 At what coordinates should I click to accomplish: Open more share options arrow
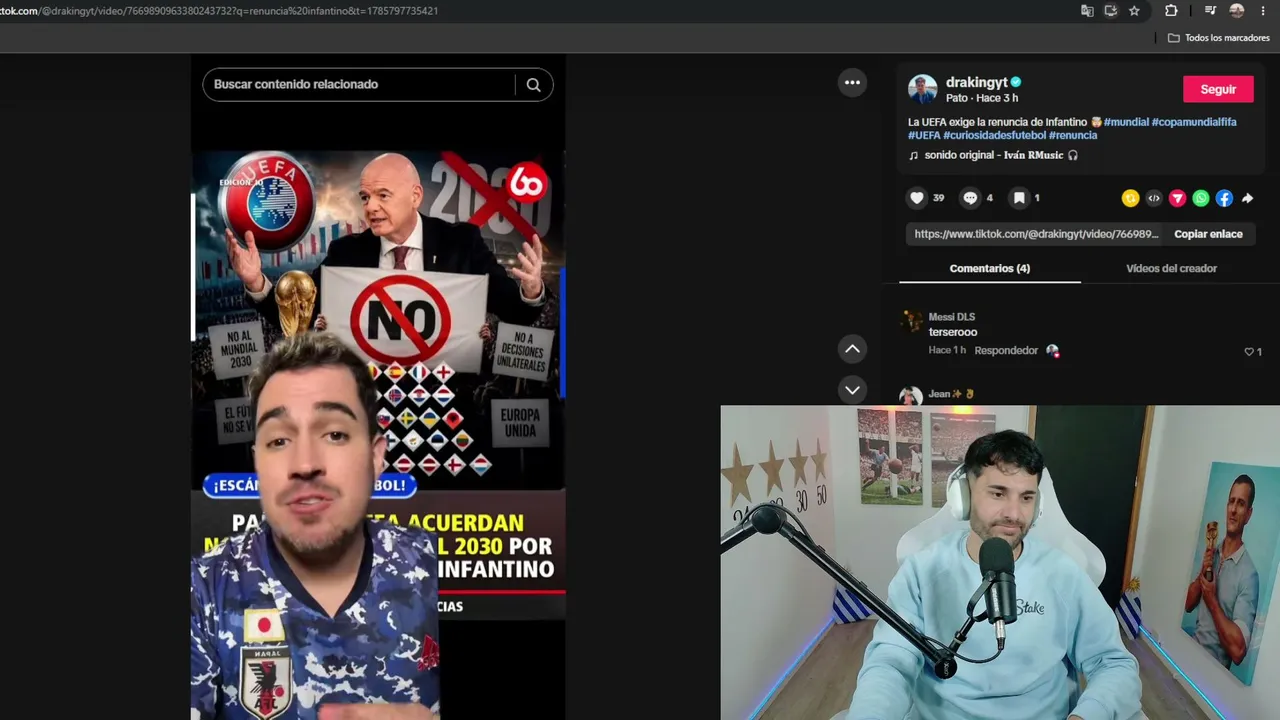click(x=1247, y=198)
